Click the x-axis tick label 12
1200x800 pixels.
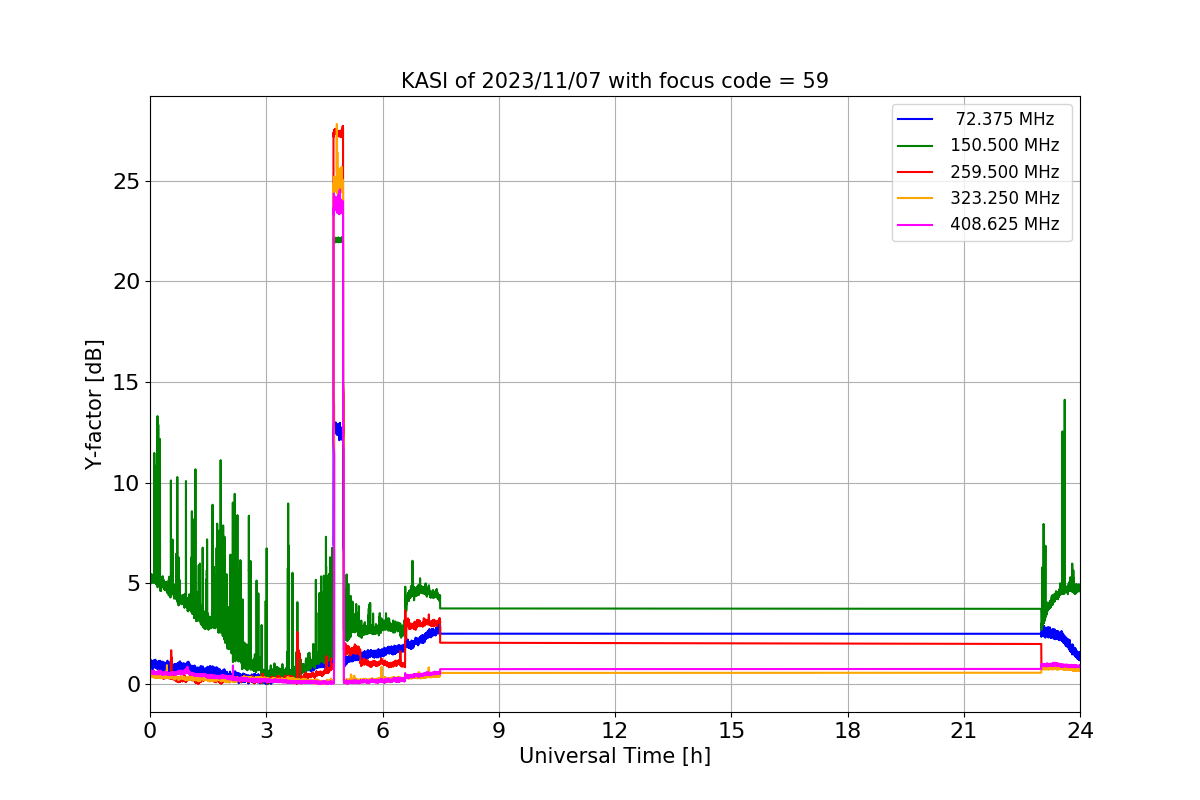615,731
